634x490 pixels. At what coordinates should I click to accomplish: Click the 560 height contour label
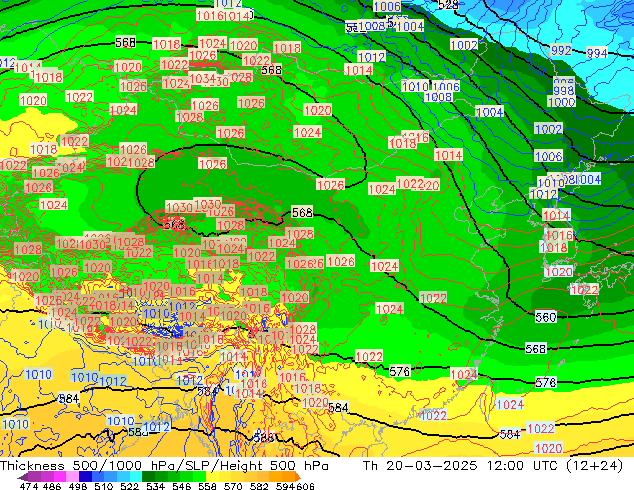(x=546, y=317)
